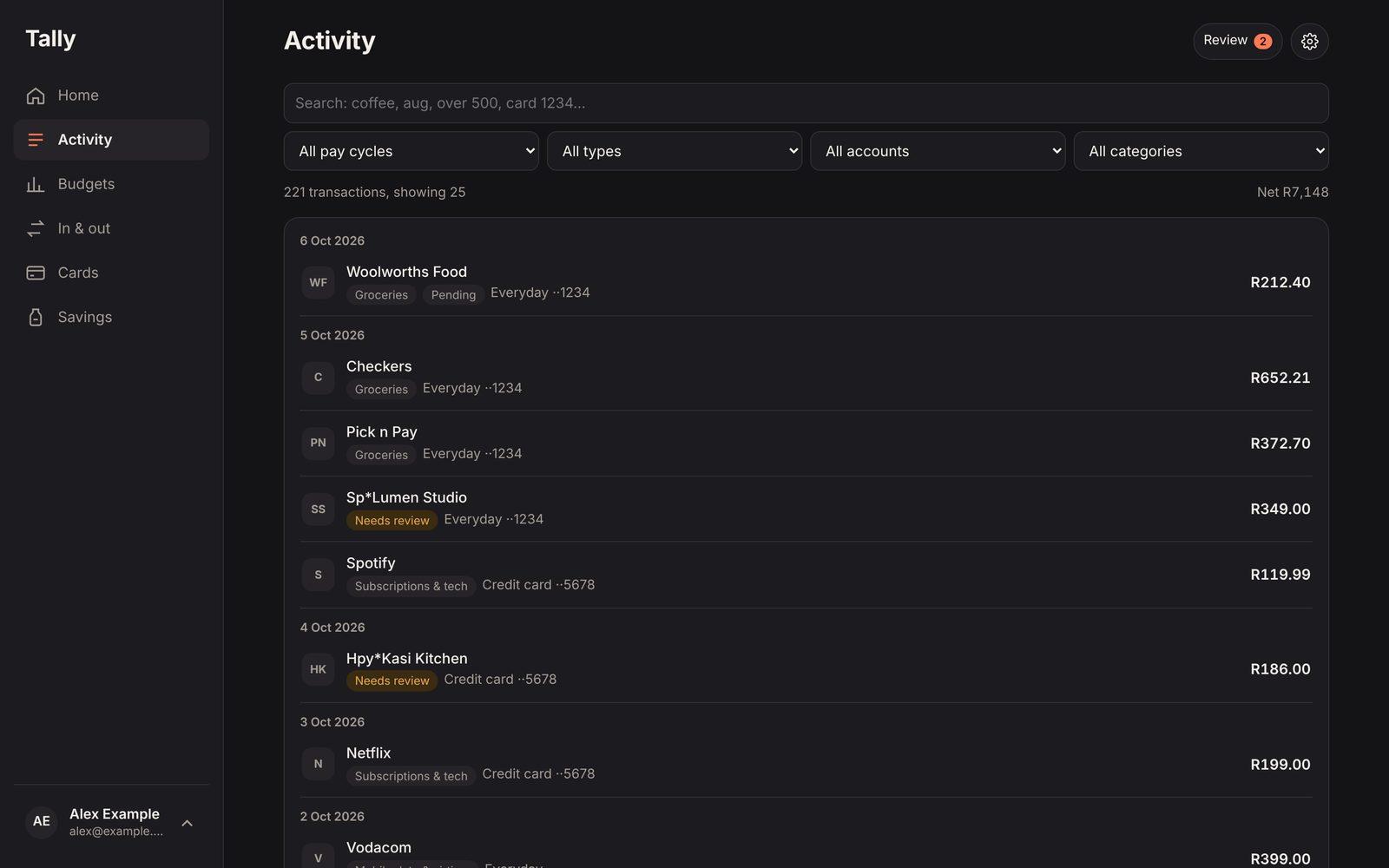Viewport: 1389px width, 868px height.
Task: Click the R199.00 amount for Netflix
Action: 1280,765
